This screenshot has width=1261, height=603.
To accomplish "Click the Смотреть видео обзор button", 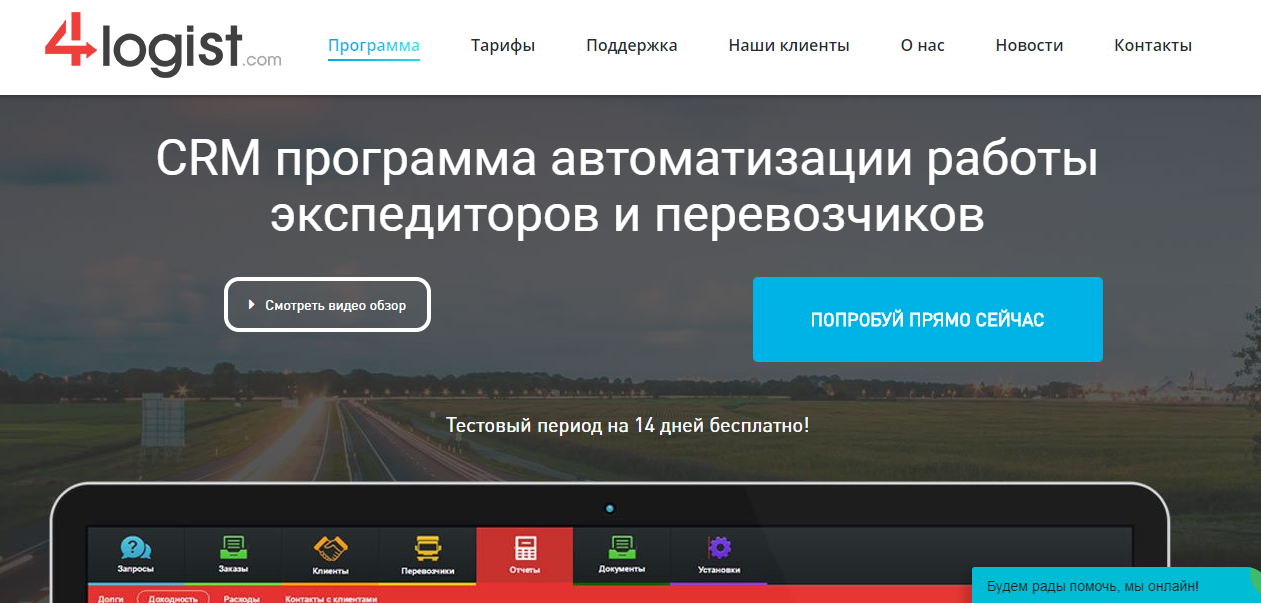I will coord(327,305).
